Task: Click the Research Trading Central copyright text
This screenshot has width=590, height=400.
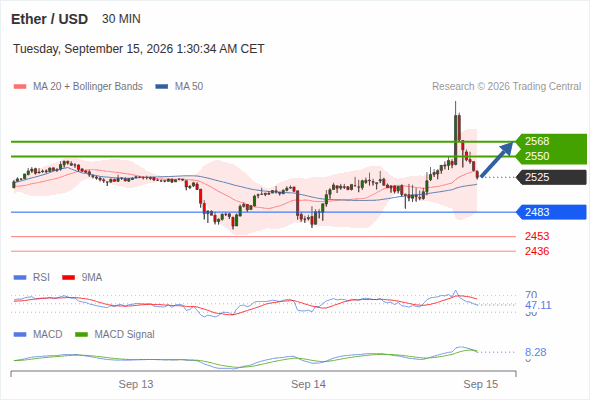Action: point(506,87)
